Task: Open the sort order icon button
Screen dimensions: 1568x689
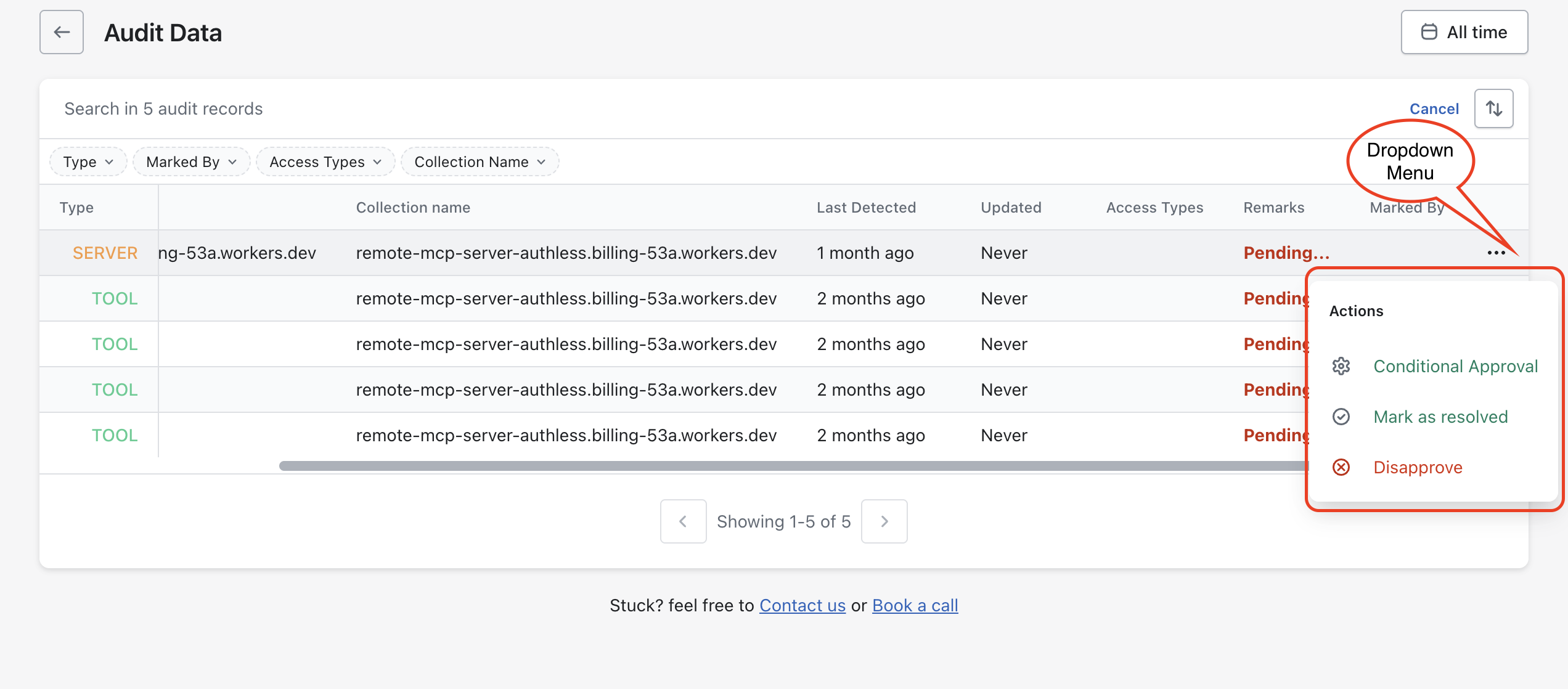Action: tap(1493, 108)
